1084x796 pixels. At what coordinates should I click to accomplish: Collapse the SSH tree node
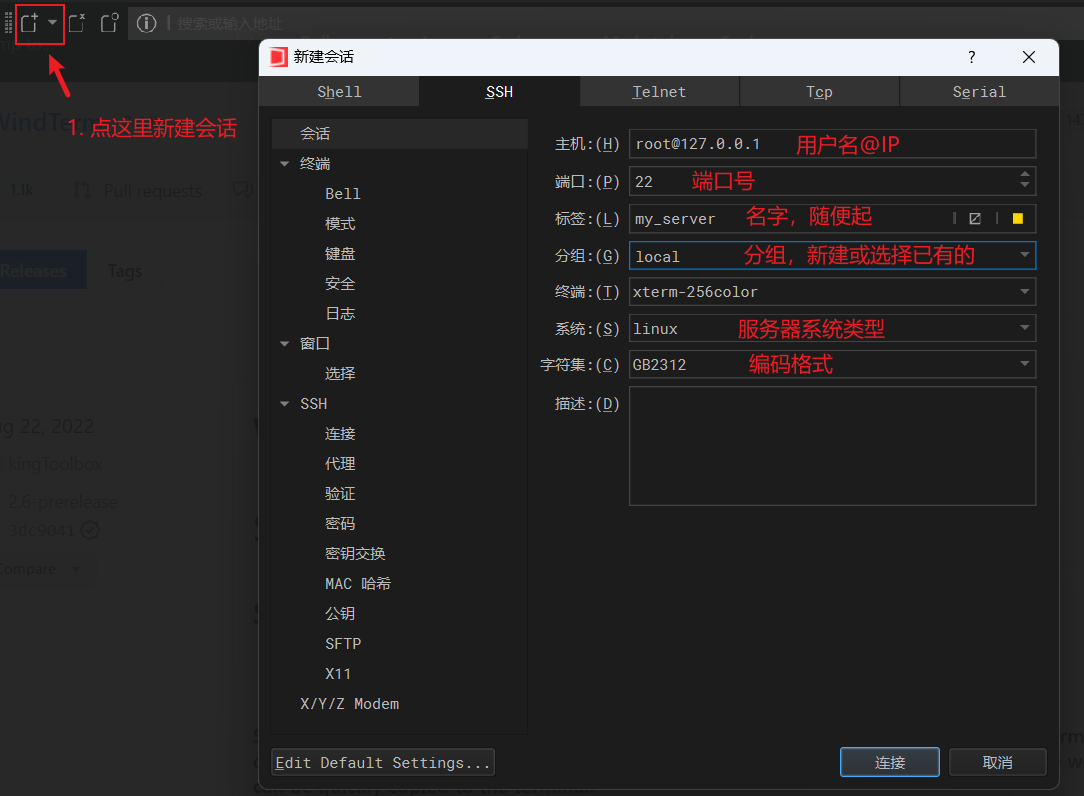click(x=284, y=404)
